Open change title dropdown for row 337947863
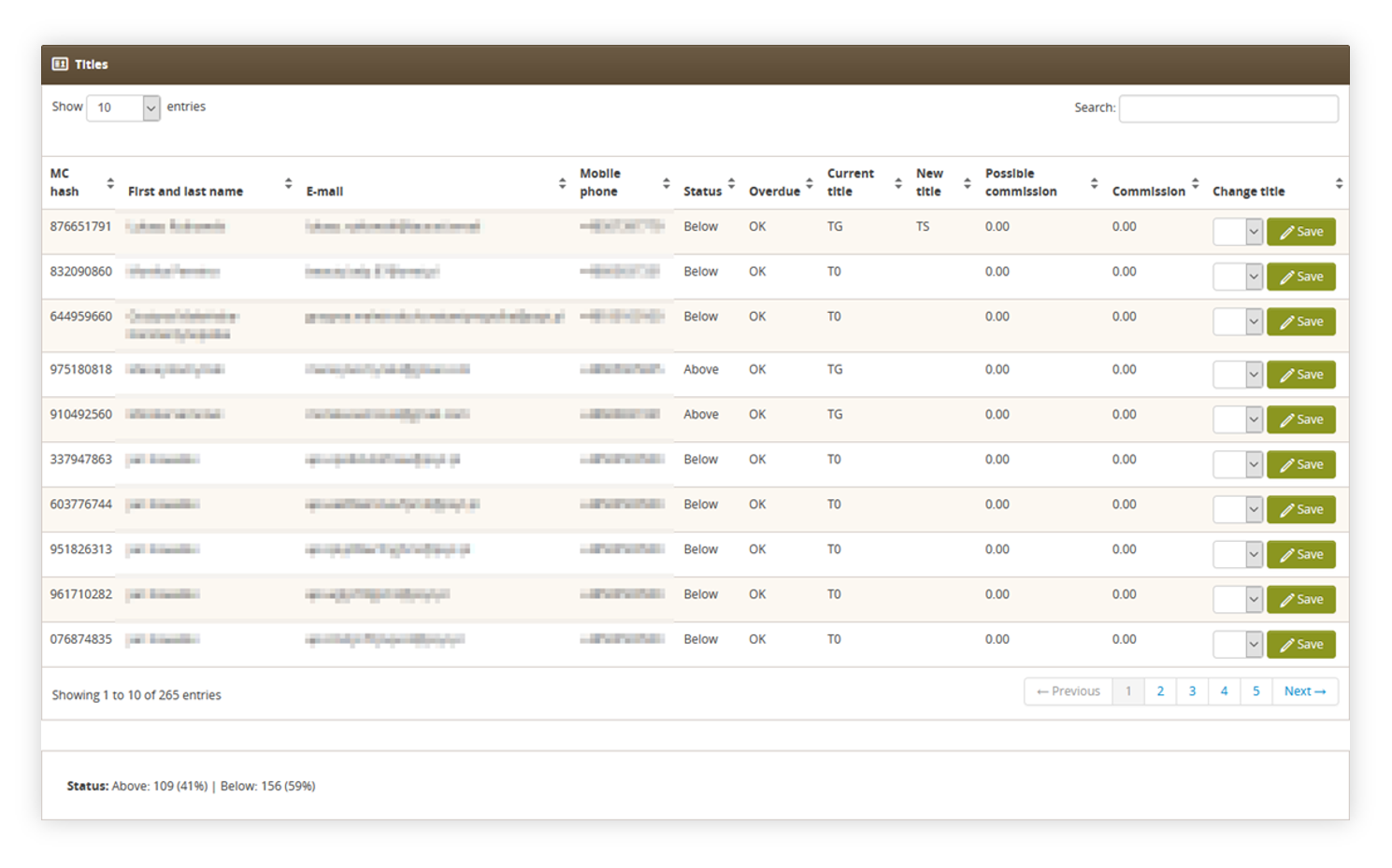 [1238, 464]
